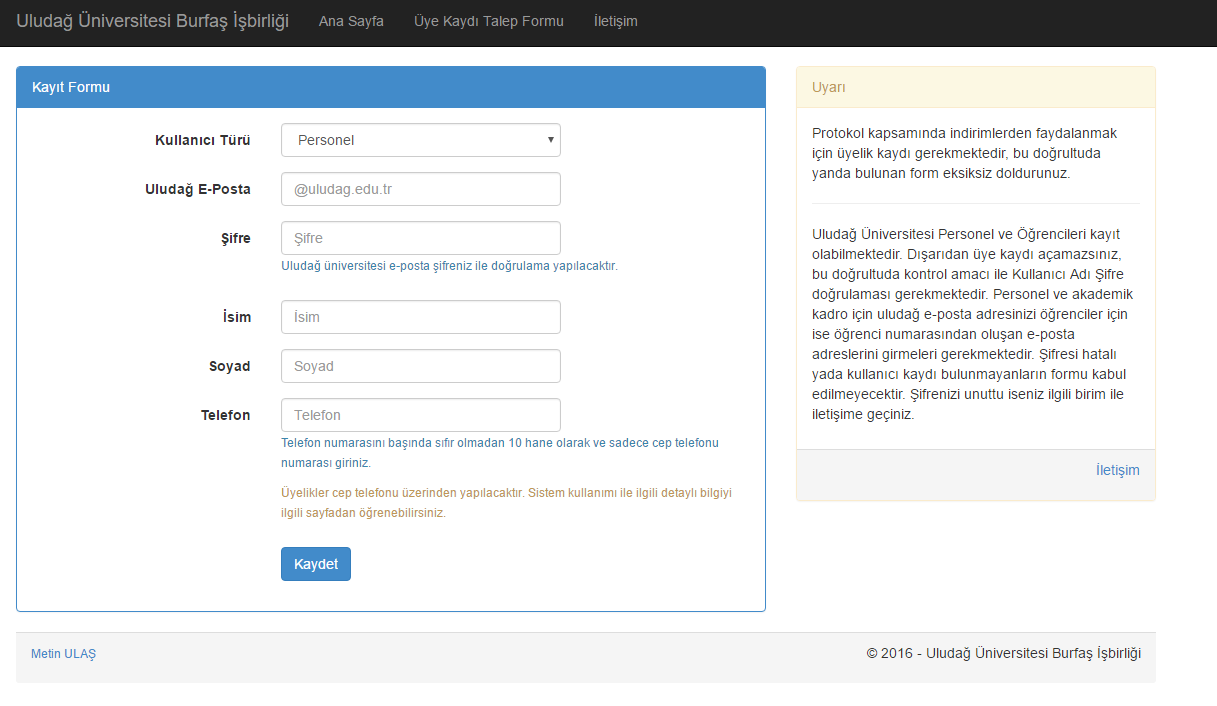Open Ana Sayfa in navbar
The image size is (1217, 706).
351,21
